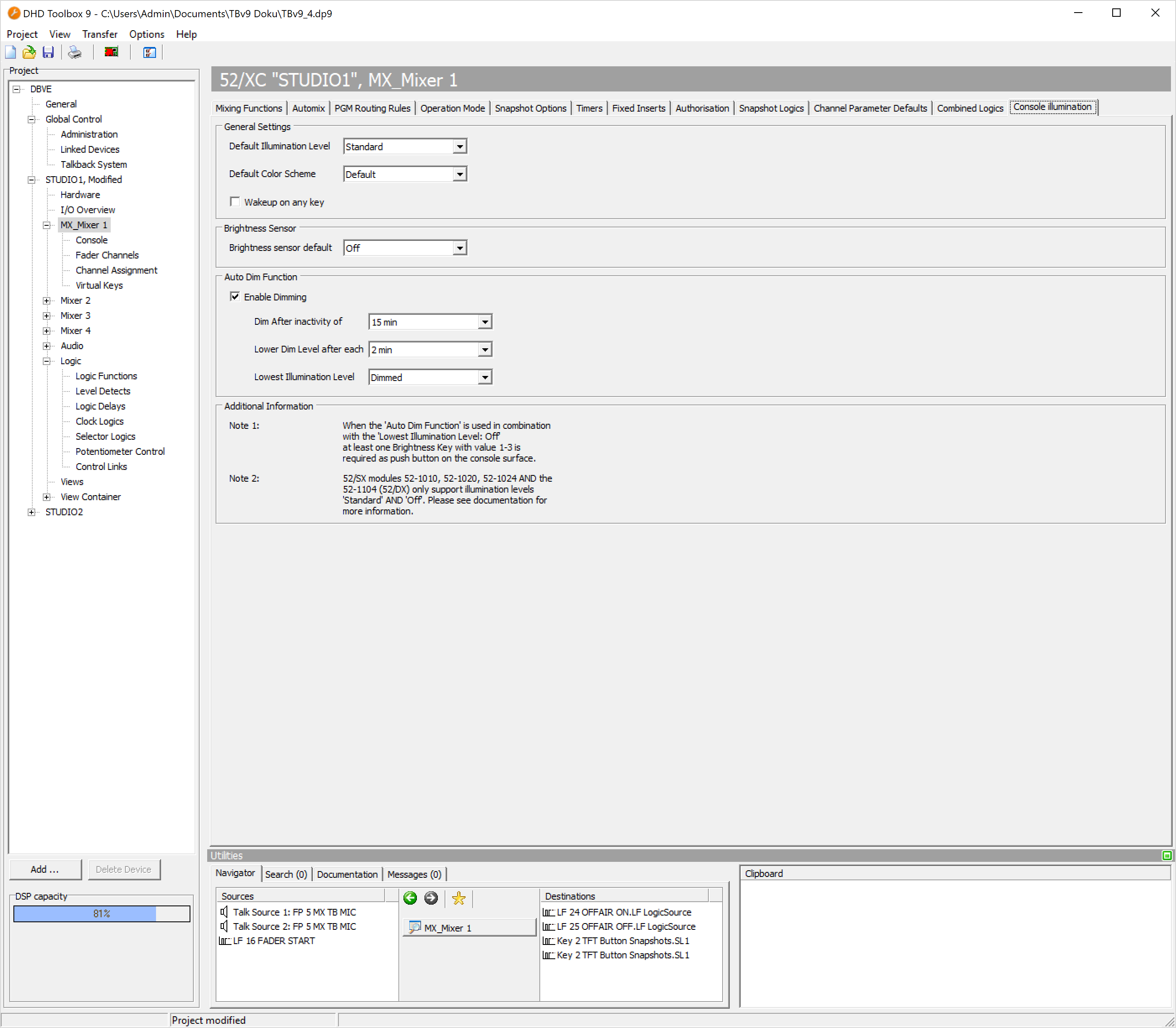This screenshot has width=1176, height=1028.
Task: Select Talkback System tree item
Action: pos(94,164)
